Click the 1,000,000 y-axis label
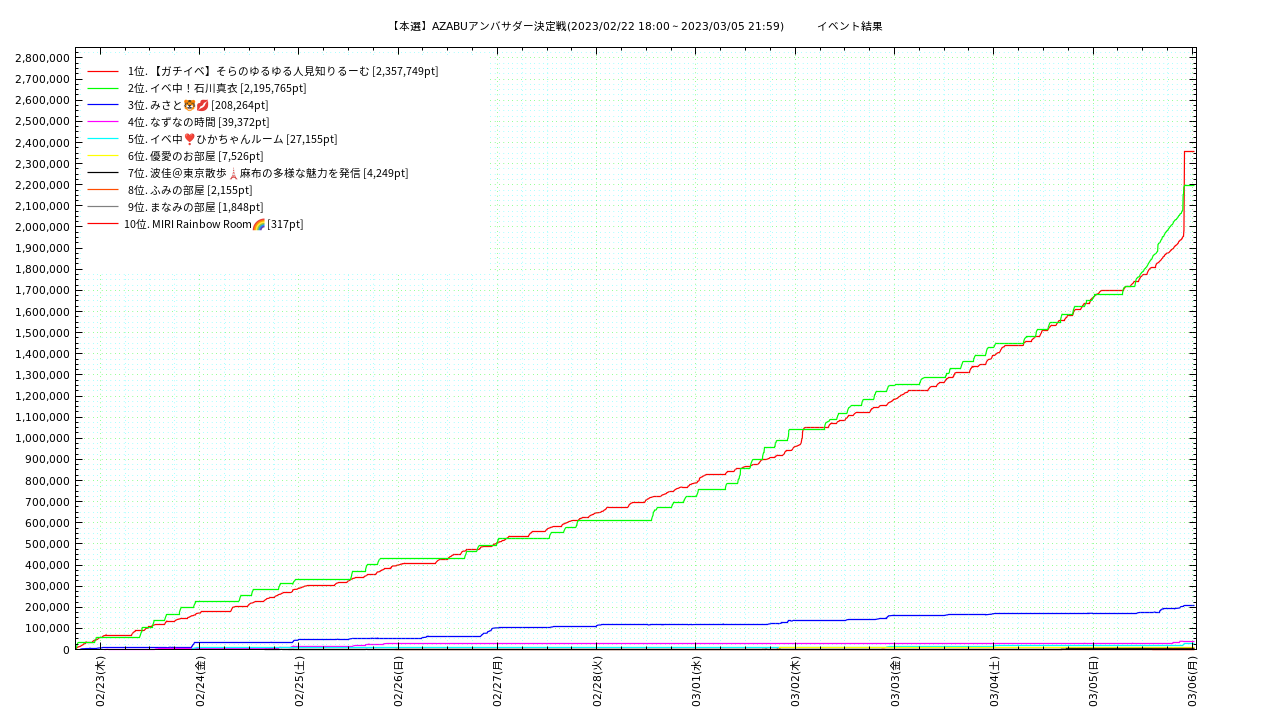 (42, 438)
